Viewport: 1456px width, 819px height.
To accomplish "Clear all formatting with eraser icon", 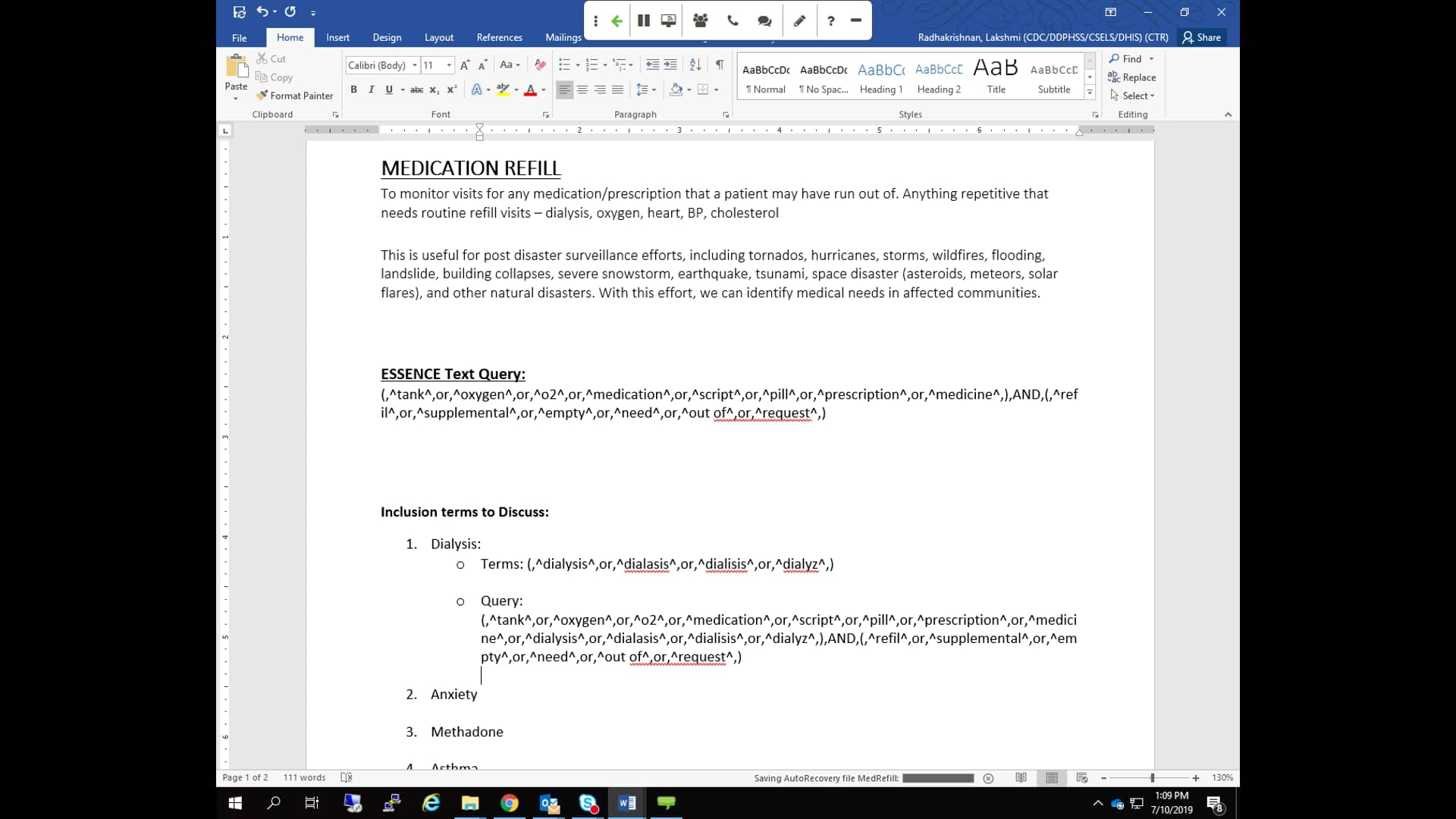I will (540, 65).
